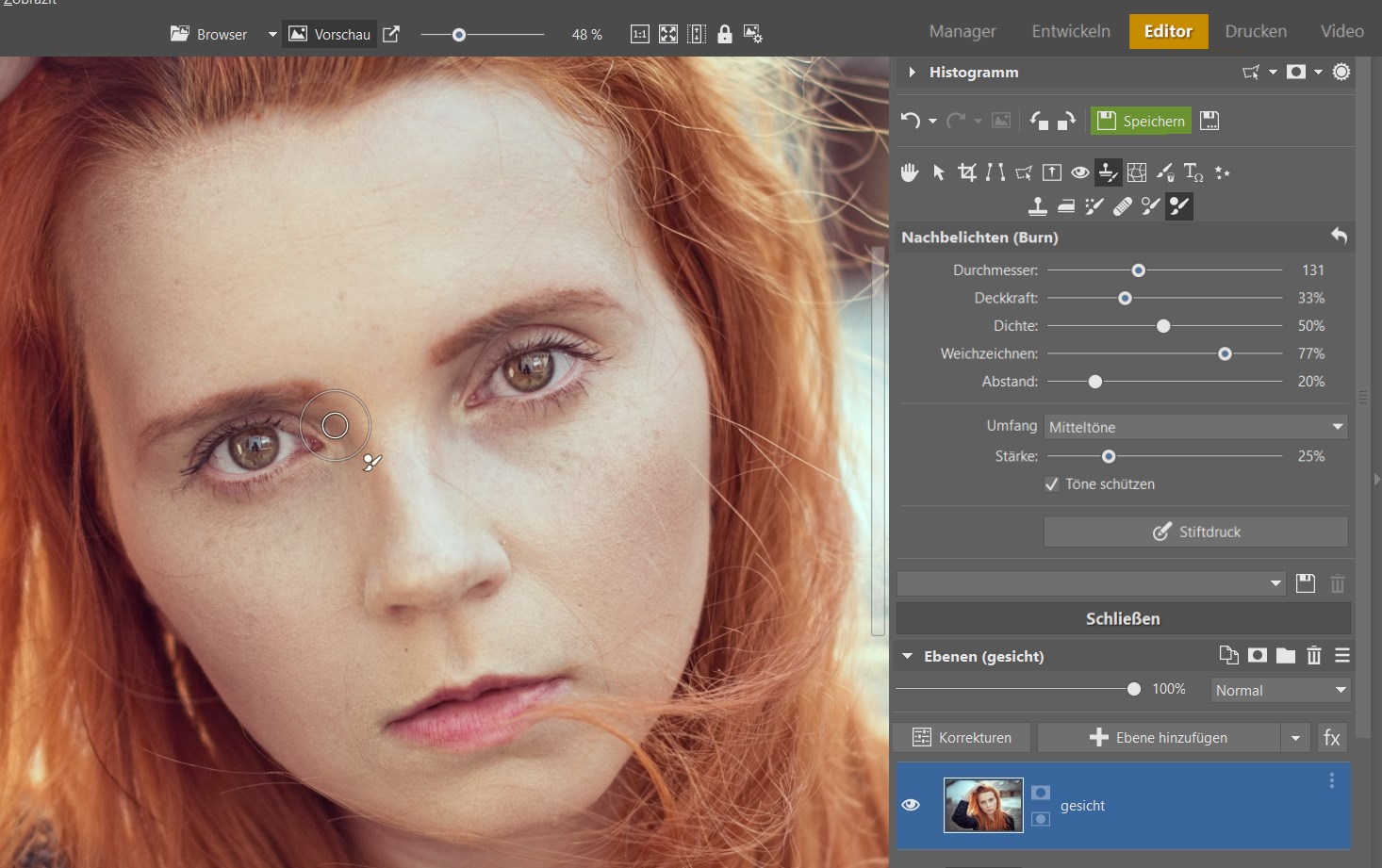Create layer group folder icon
The height and width of the screenshot is (868, 1382).
[x=1286, y=655]
